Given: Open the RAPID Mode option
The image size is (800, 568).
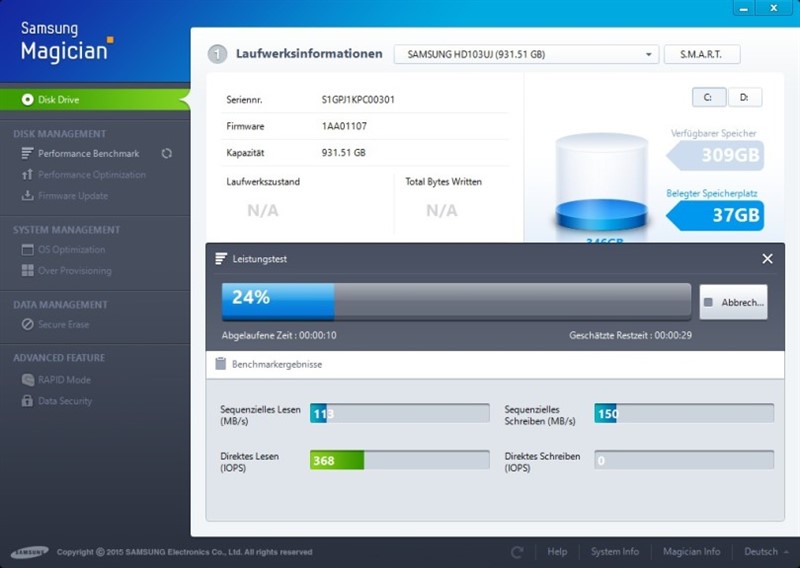Looking at the screenshot, I should [64, 380].
